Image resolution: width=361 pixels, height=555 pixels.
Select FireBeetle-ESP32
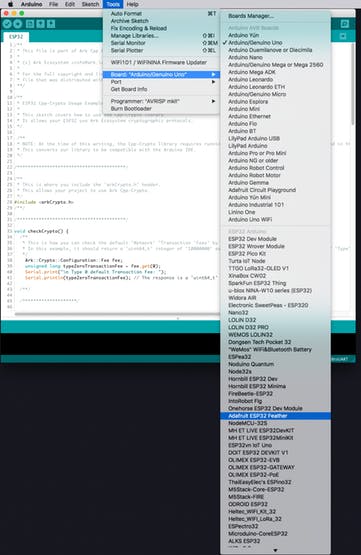(x=275, y=394)
